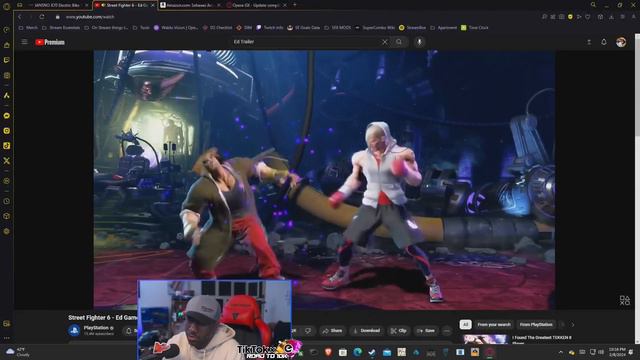Open TikTok in the Opera sidebar
The width and height of the screenshot is (640, 360).
click(7, 146)
